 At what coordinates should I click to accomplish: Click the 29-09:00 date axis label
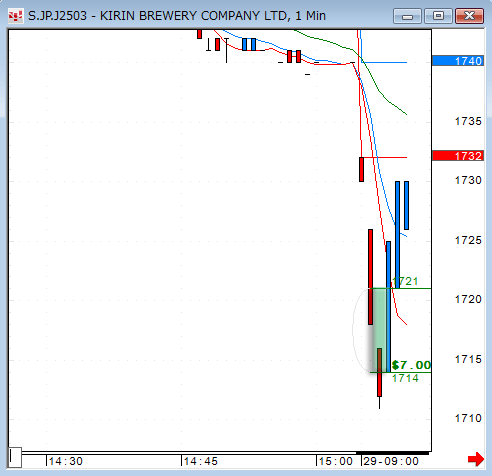(391, 461)
